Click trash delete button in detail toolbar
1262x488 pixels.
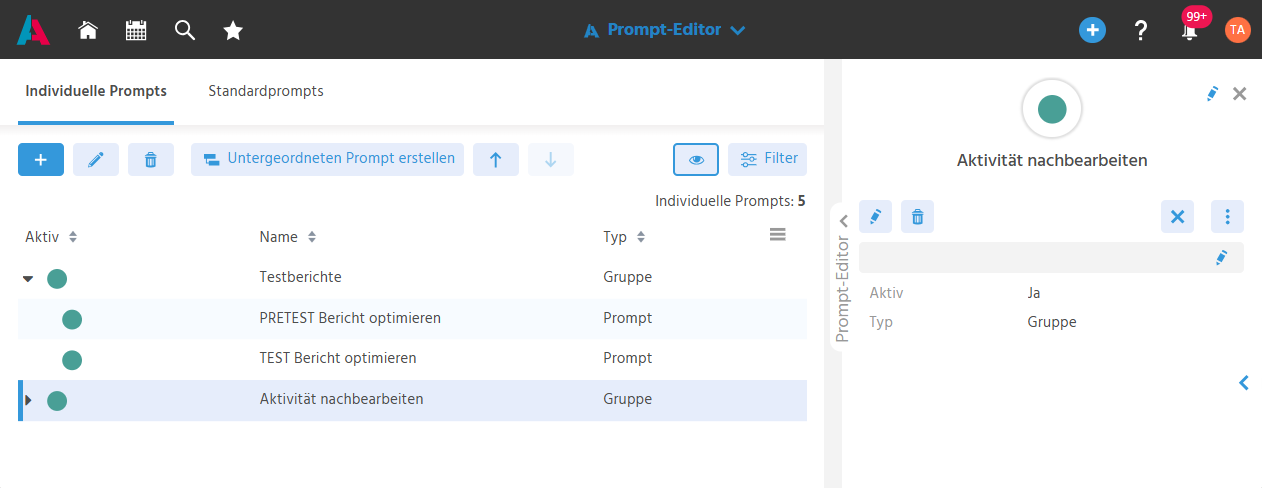click(x=917, y=217)
